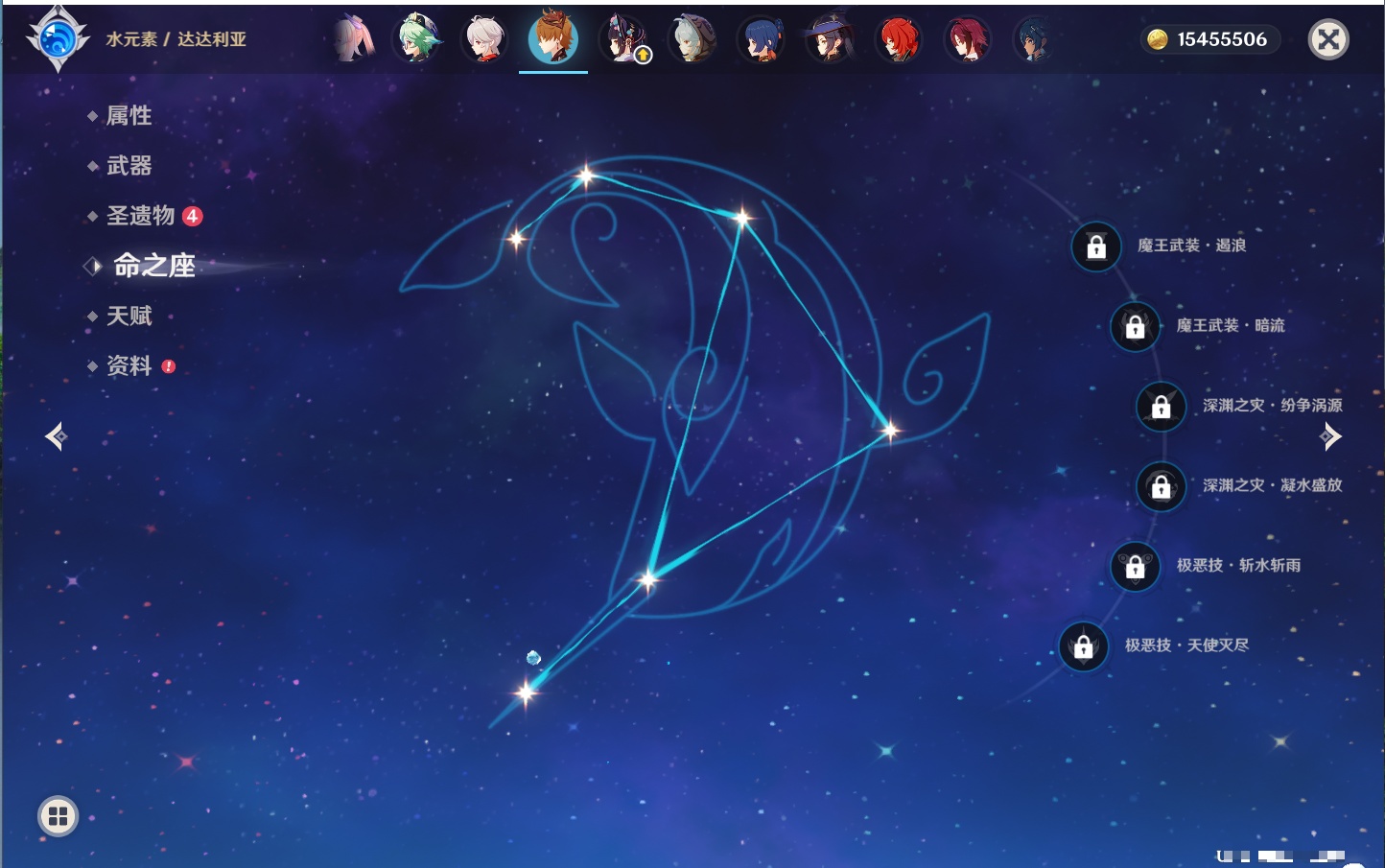Click the lock icon for 魔王武装·遏浪
The height and width of the screenshot is (868, 1385).
pos(1096,247)
